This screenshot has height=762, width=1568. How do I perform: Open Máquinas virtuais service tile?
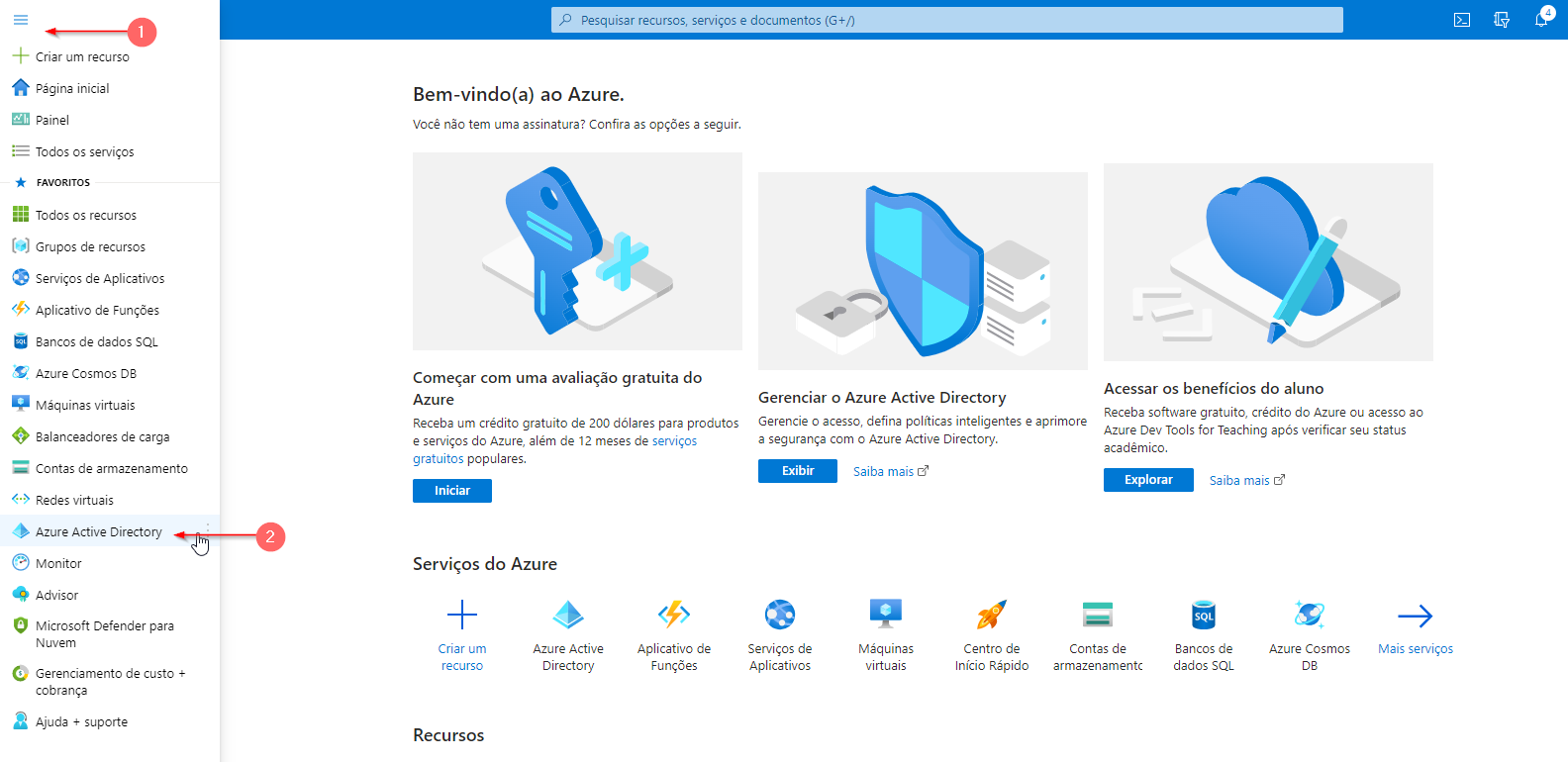click(x=886, y=633)
